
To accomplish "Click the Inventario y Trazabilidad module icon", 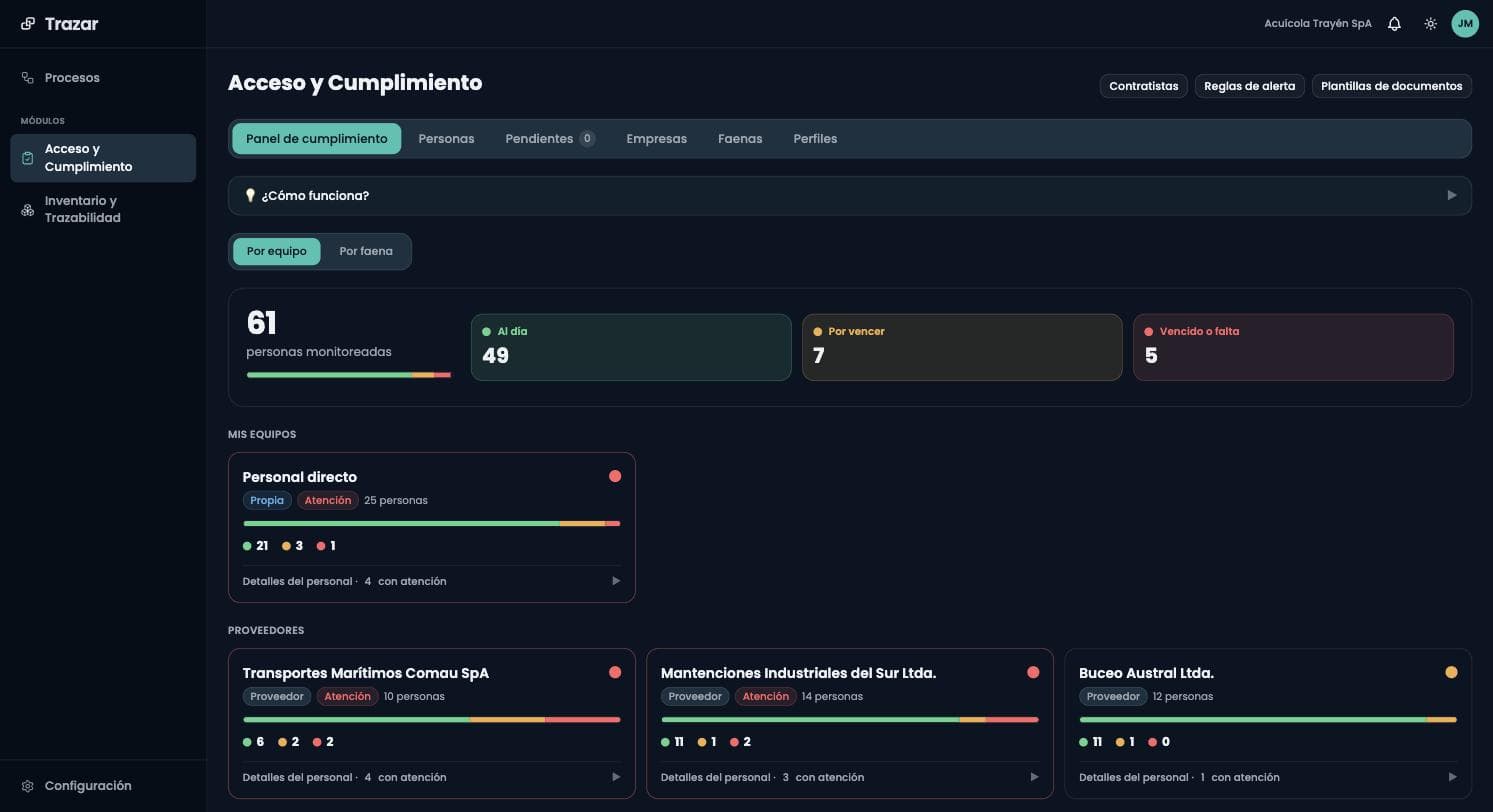I will point(28,210).
